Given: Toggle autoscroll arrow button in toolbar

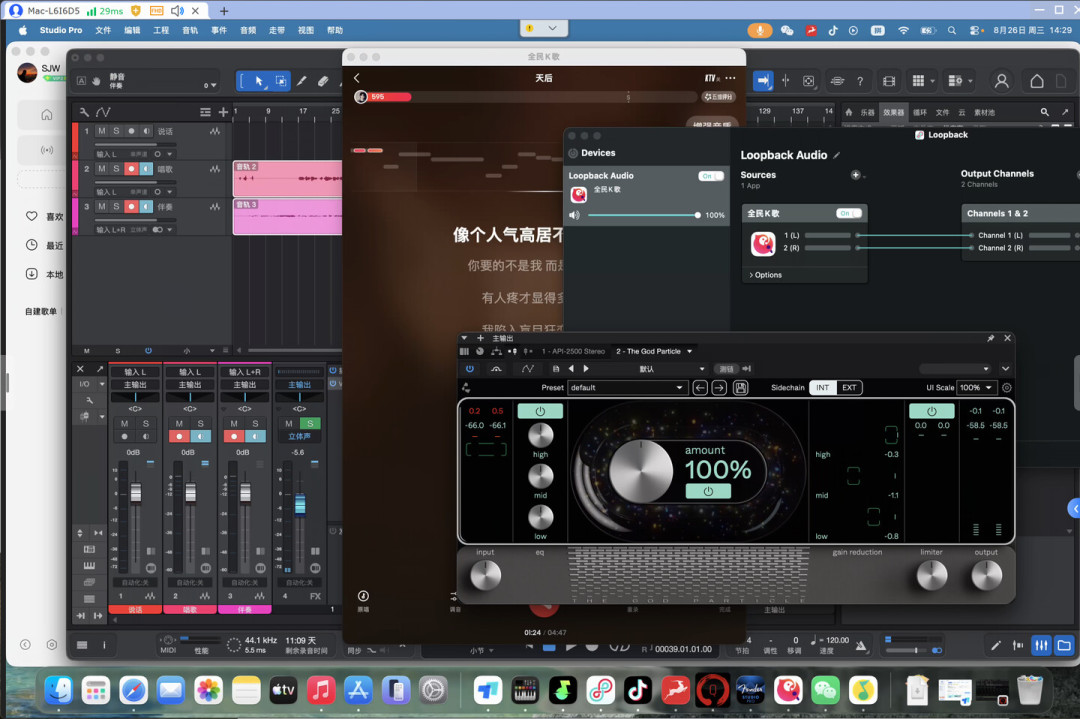Looking at the screenshot, I should [763, 81].
